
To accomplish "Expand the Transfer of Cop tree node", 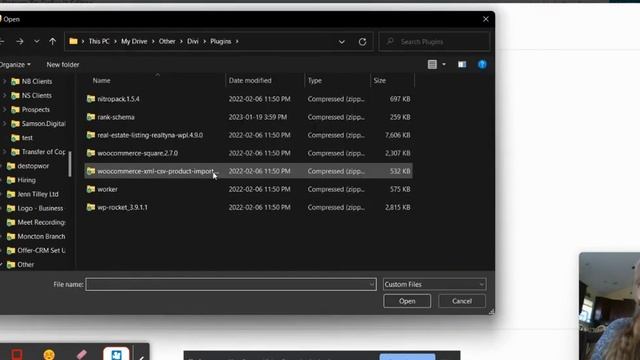I will [4, 152].
